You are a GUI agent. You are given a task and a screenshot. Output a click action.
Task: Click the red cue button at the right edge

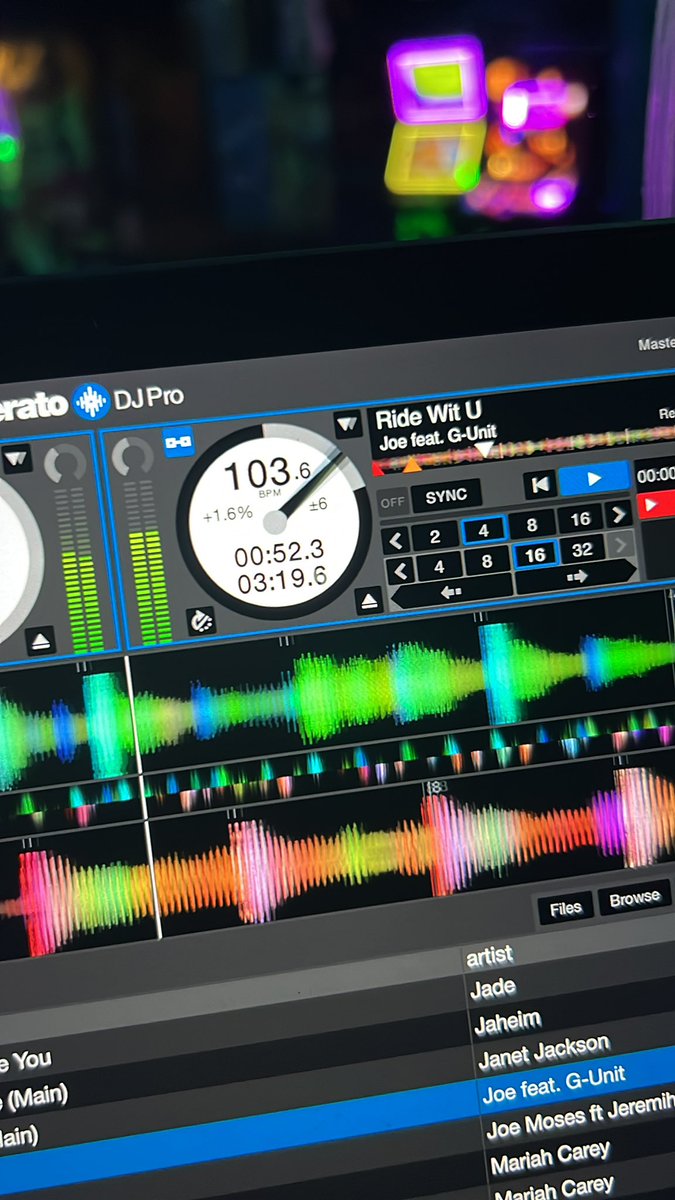(656, 505)
